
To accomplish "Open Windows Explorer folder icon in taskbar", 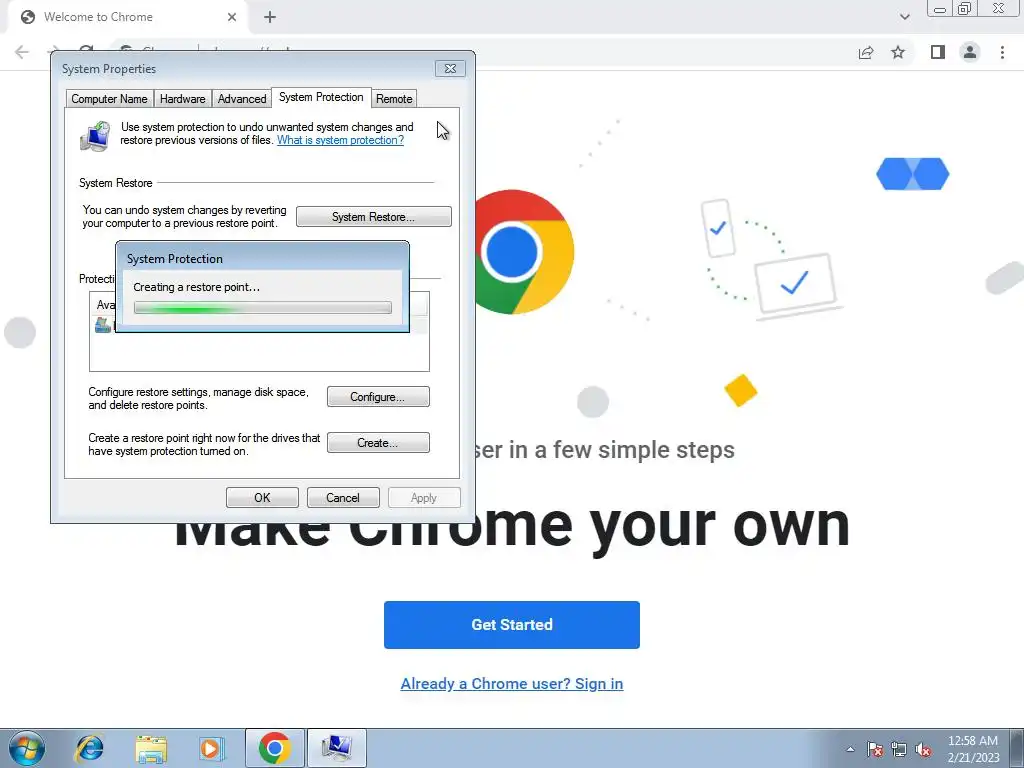I will click(151, 749).
